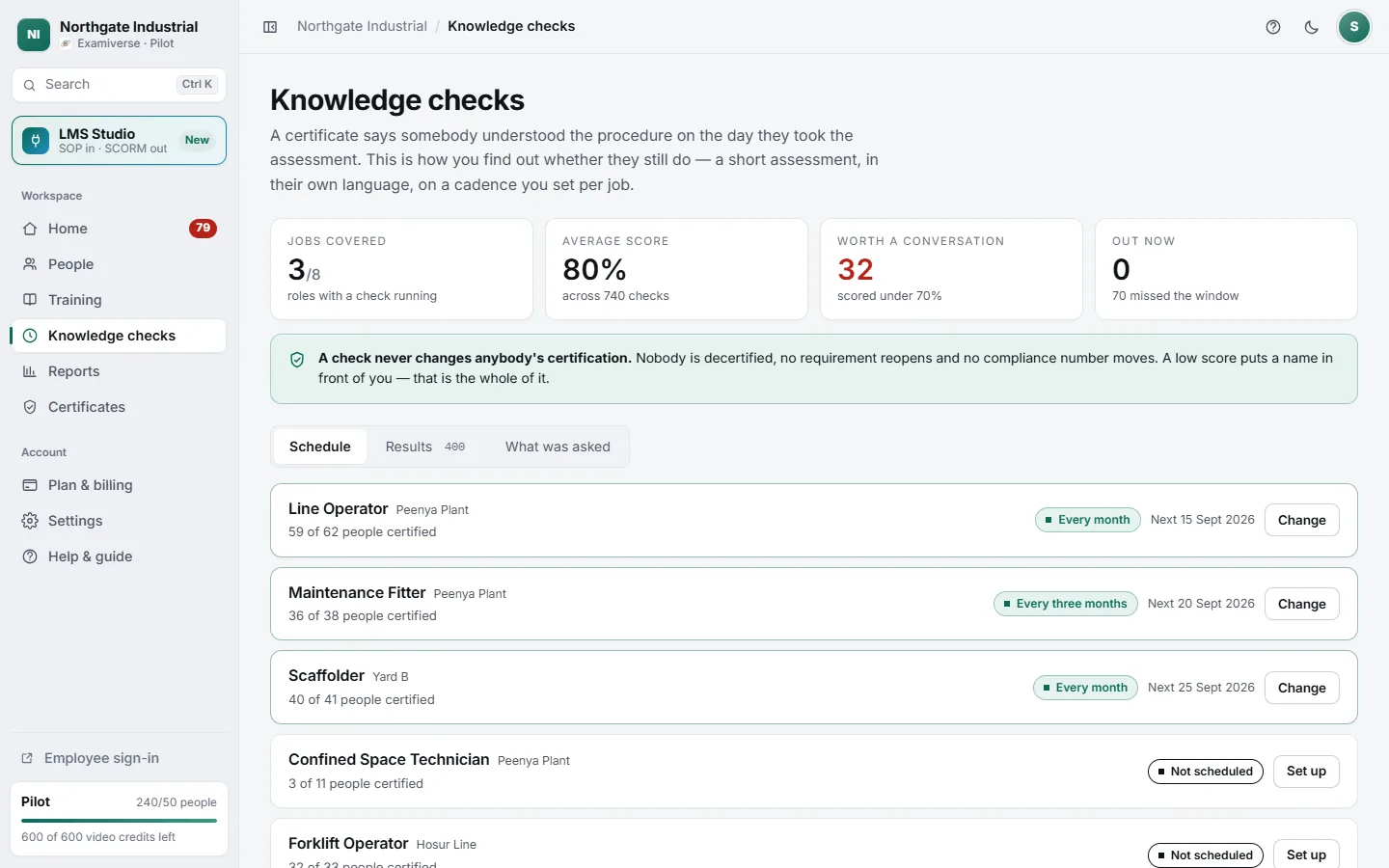Click the Home house icon

(x=30, y=229)
